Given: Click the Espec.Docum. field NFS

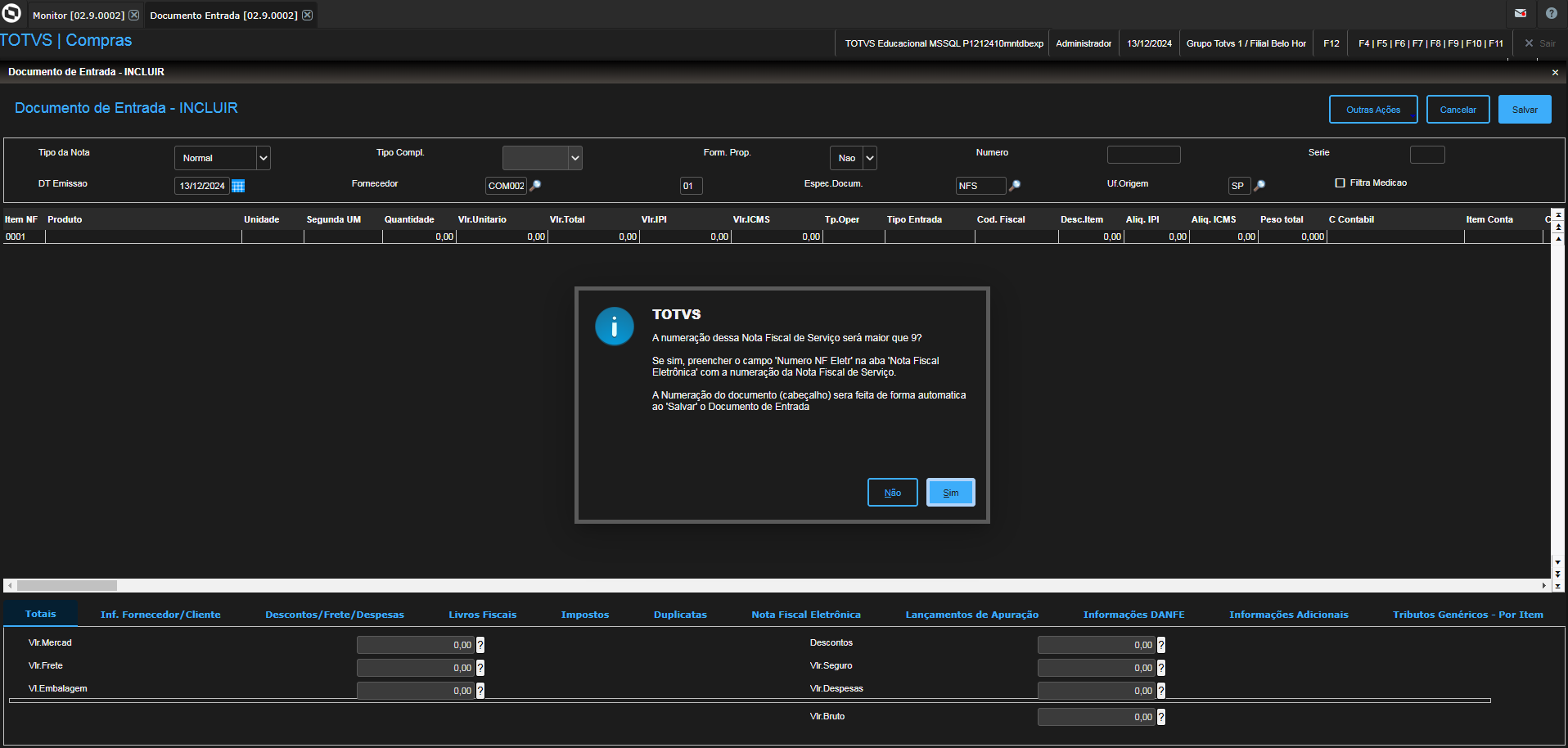Looking at the screenshot, I should click(980, 186).
